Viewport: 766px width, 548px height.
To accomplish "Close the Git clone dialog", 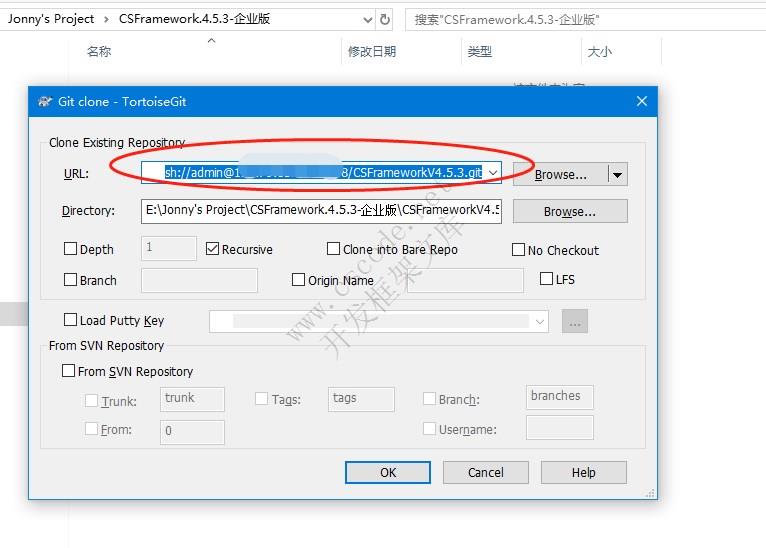I will tap(643, 101).
